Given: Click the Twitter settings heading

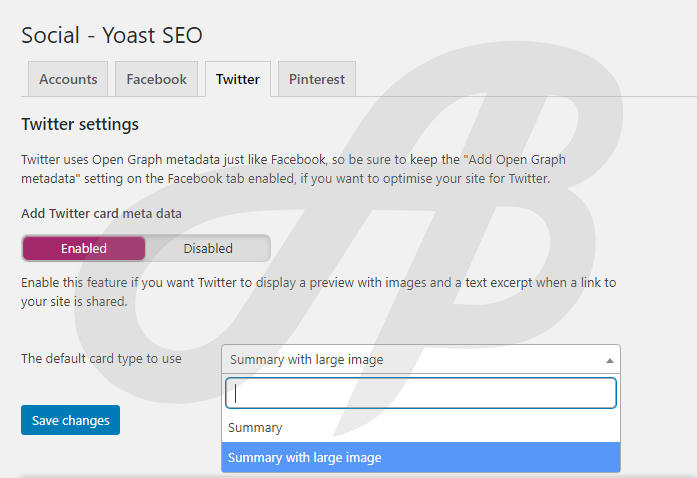Looking at the screenshot, I should pyautogui.click(x=80, y=124).
